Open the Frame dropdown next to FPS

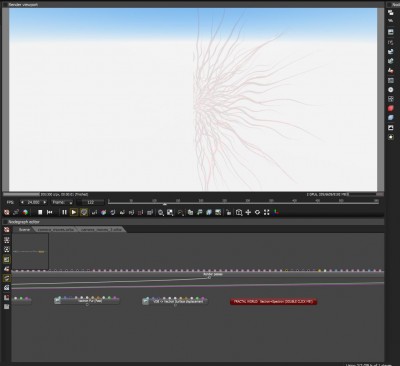click(62, 202)
